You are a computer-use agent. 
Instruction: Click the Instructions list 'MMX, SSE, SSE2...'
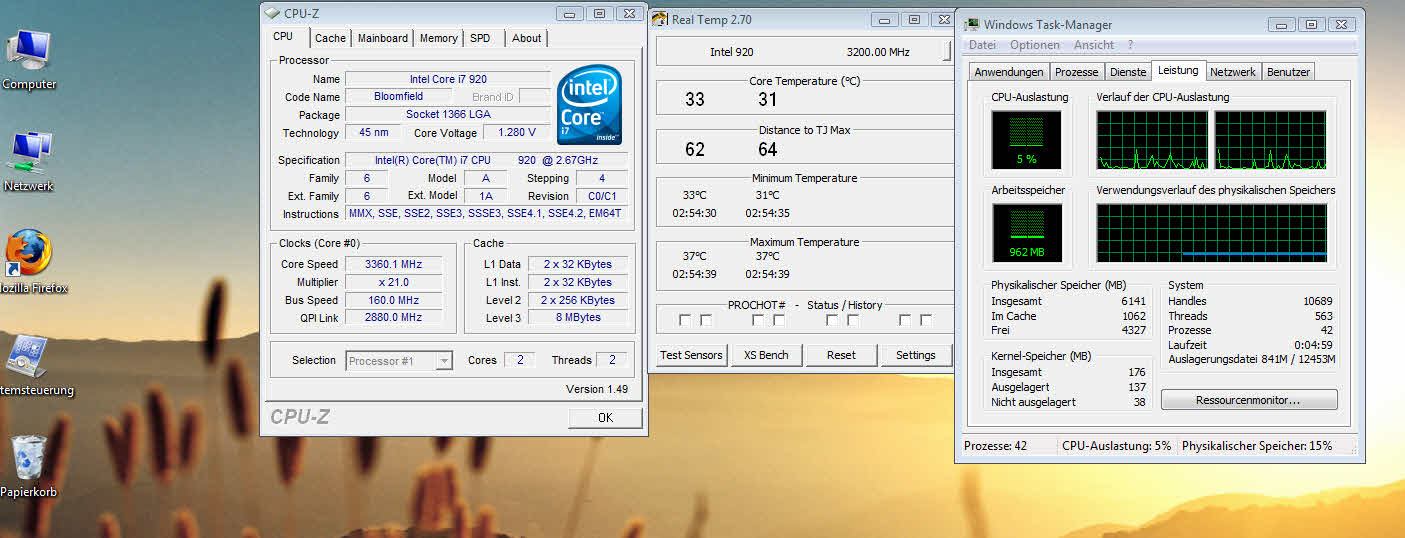(x=485, y=214)
